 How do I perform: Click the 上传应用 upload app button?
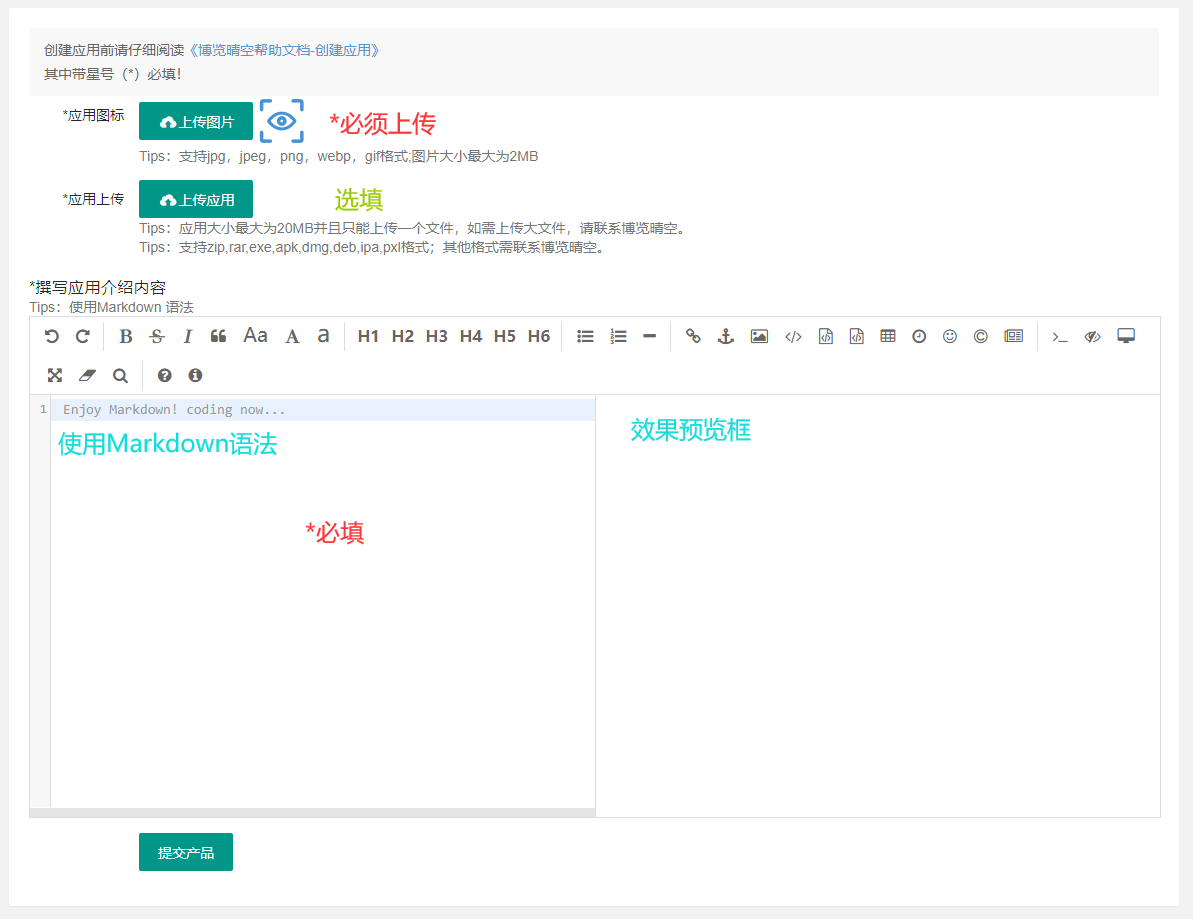[x=196, y=199]
